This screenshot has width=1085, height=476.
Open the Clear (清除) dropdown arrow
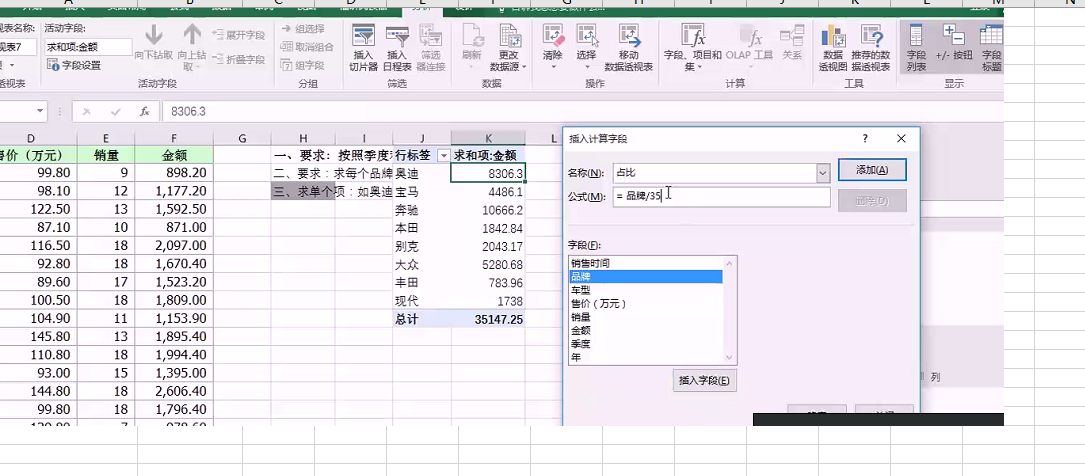[553, 67]
